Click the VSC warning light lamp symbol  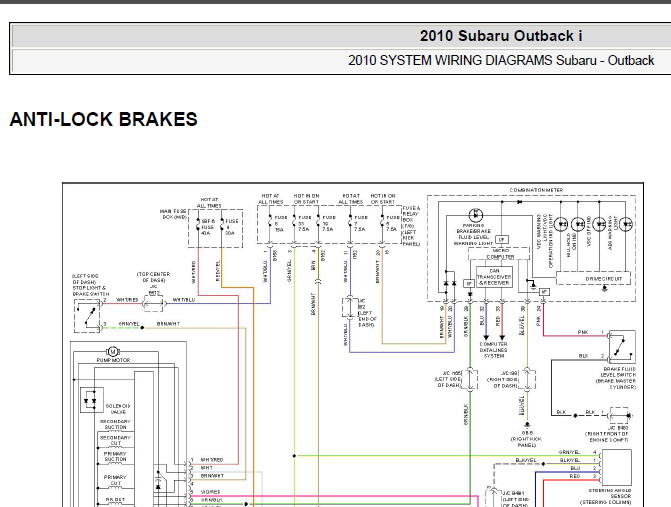click(x=561, y=224)
